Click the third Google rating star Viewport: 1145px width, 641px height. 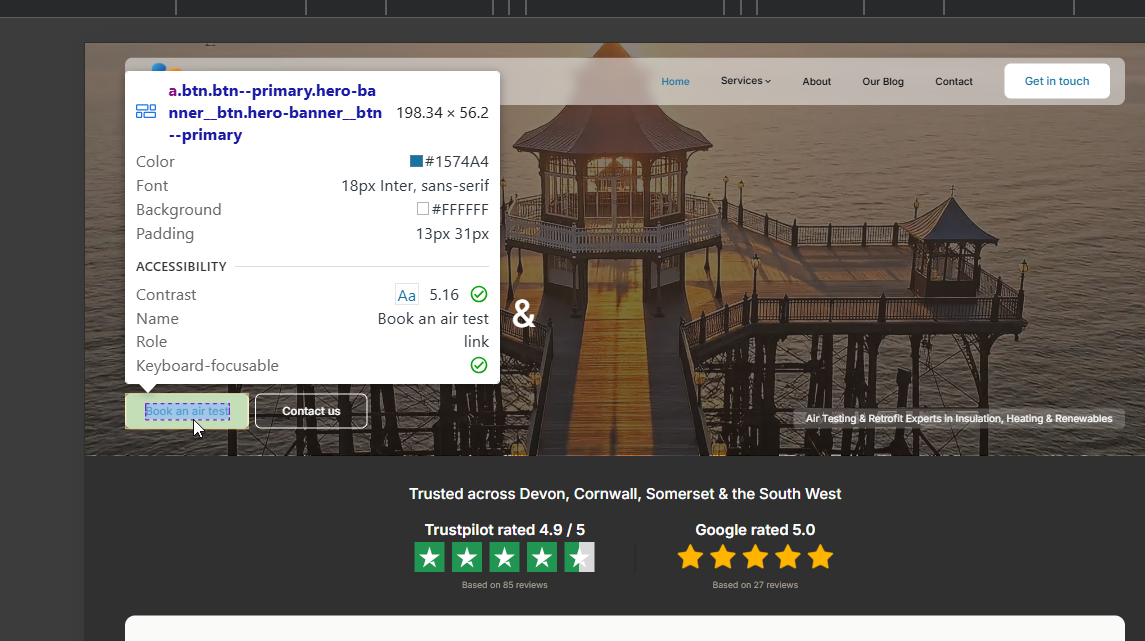pos(755,557)
